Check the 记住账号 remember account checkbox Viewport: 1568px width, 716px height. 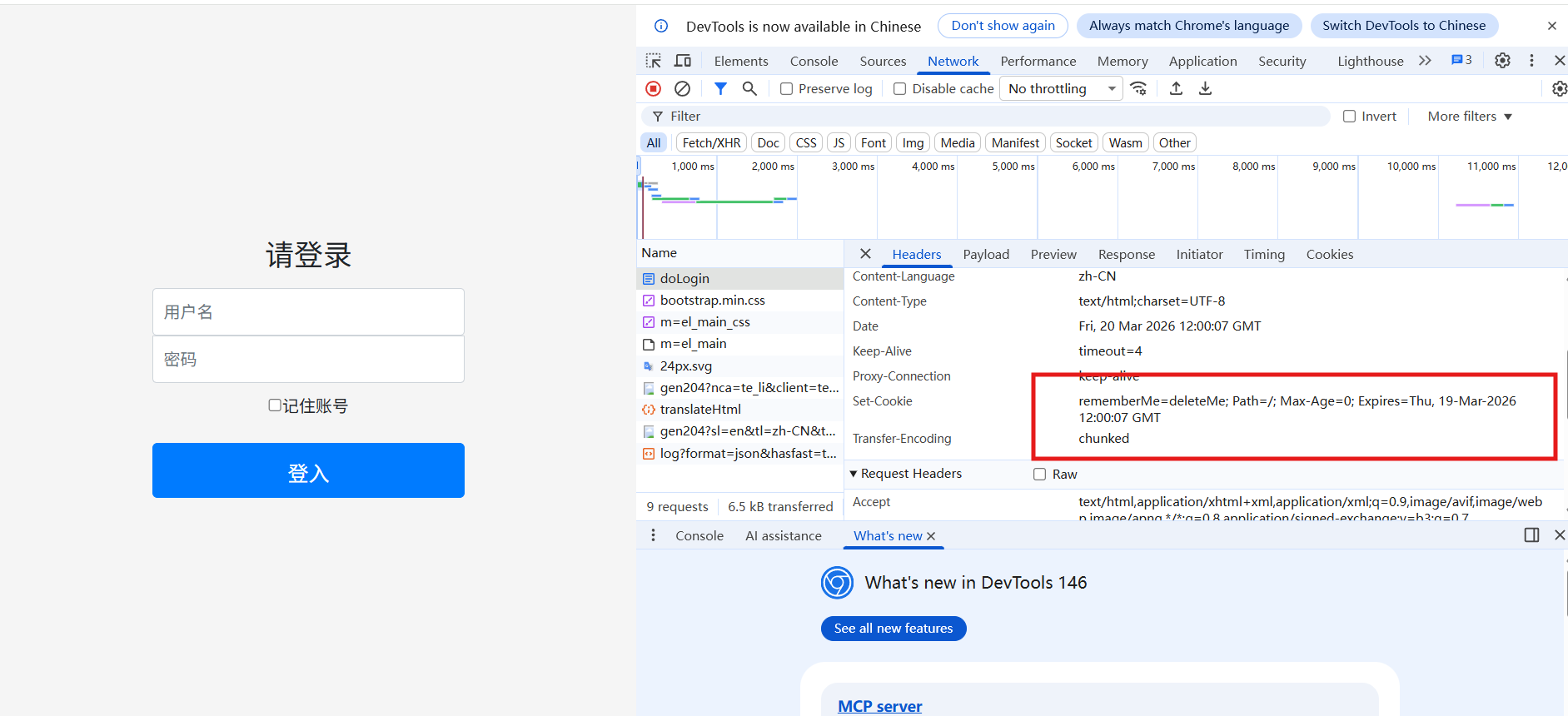tap(275, 405)
